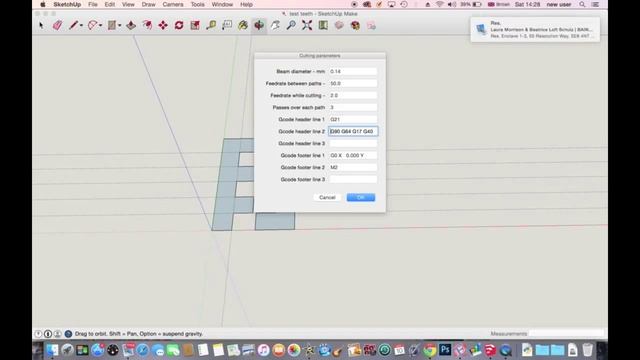The image size is (640, 360).
Task: Click the mail notification banner
Action: click(535, 29)
